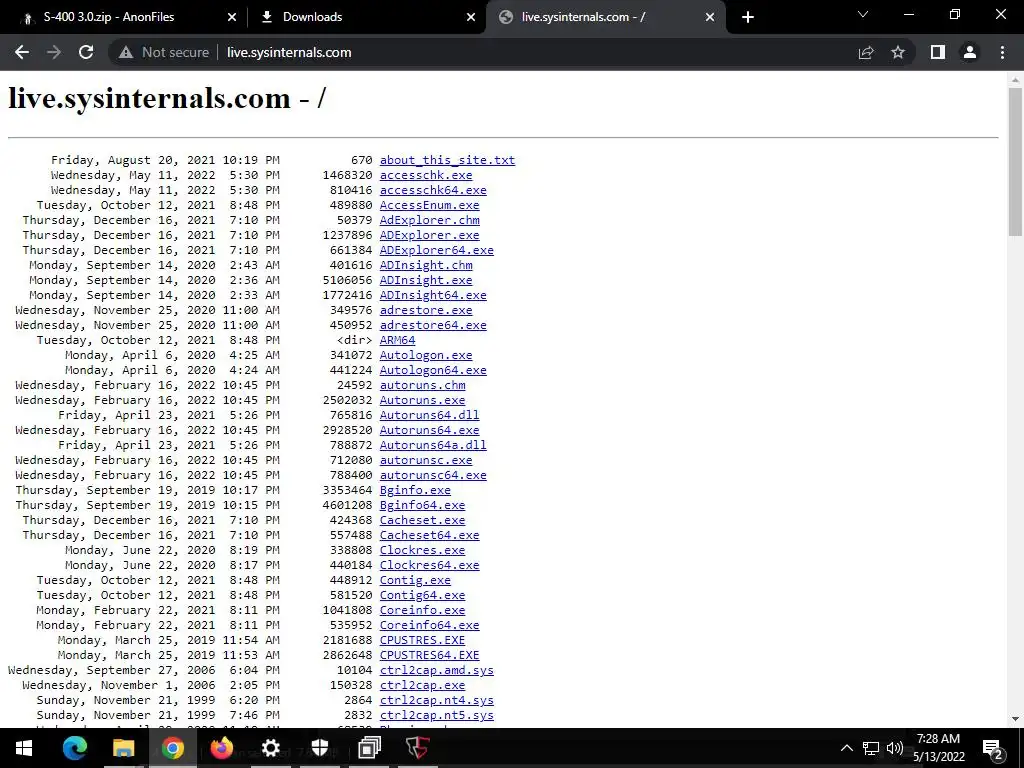
Task: Download Bginfo.exe
Action: coord(415,490)
